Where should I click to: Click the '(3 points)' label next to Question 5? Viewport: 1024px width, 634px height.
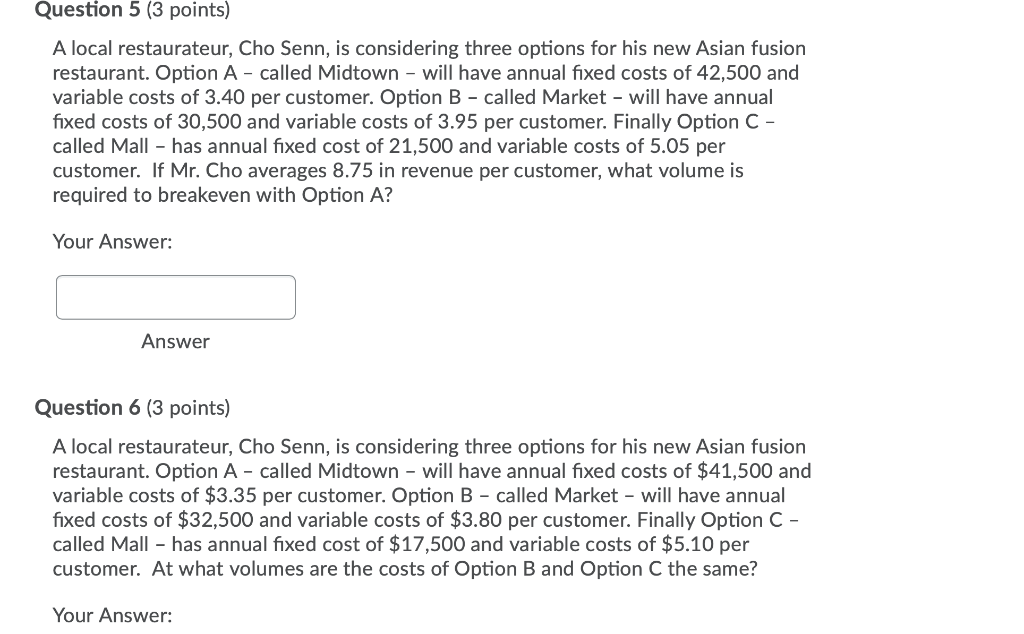[x=185, y=11]
